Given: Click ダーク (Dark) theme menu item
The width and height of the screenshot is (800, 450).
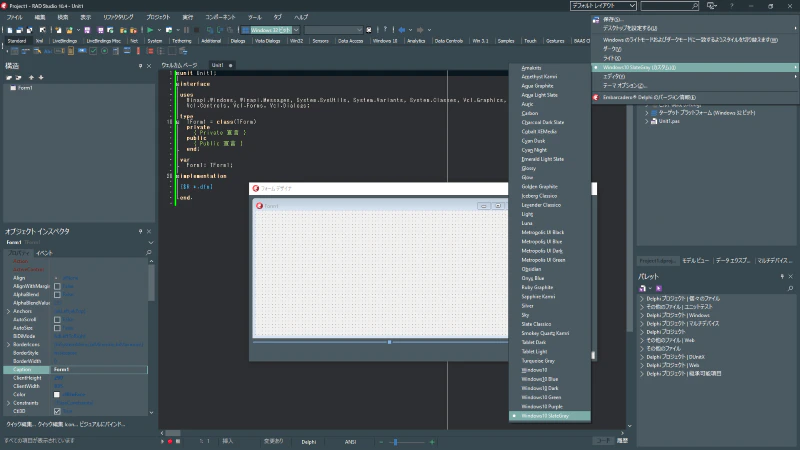Looking at the screenshot, I should point(611,49).
